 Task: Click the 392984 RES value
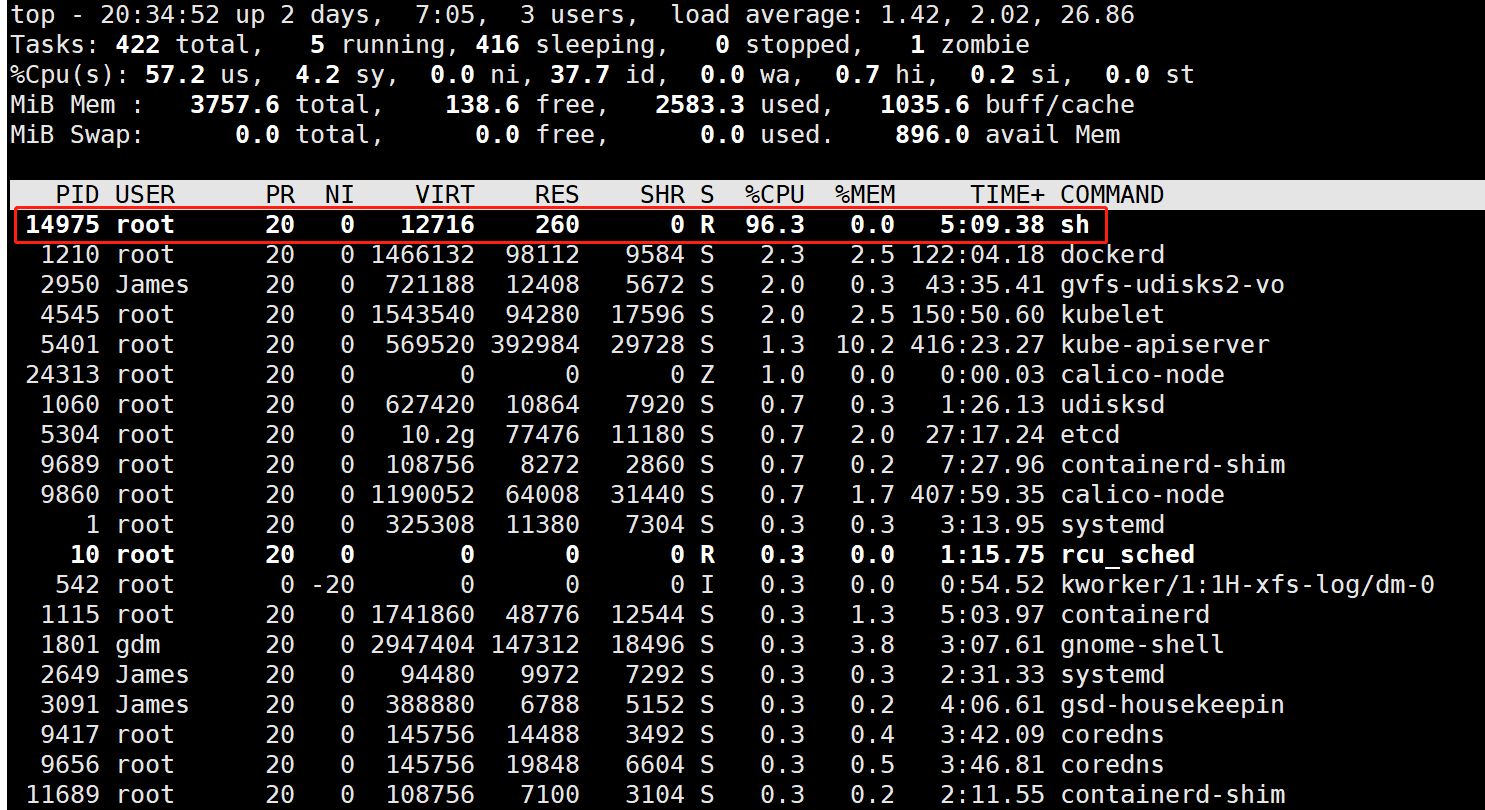535,344
